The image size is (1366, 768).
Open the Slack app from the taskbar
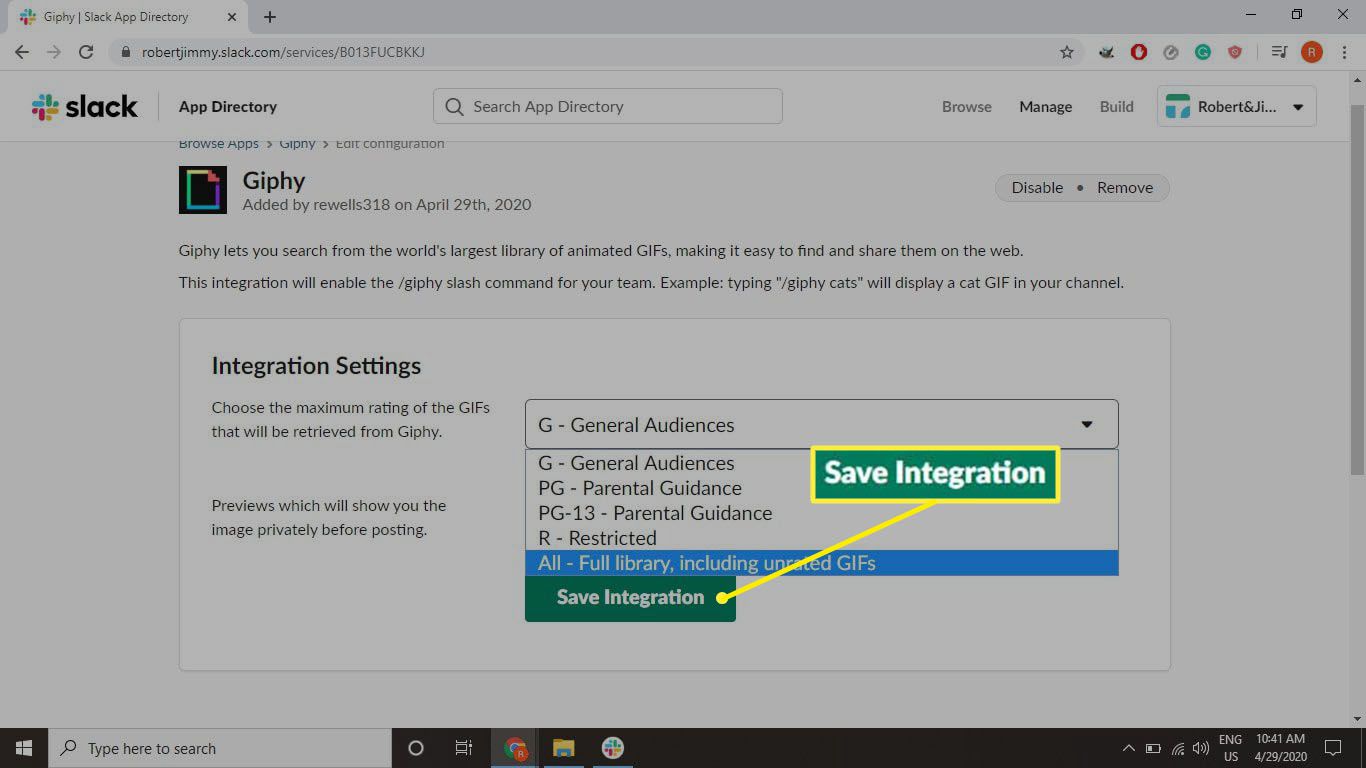coord(612,748)
